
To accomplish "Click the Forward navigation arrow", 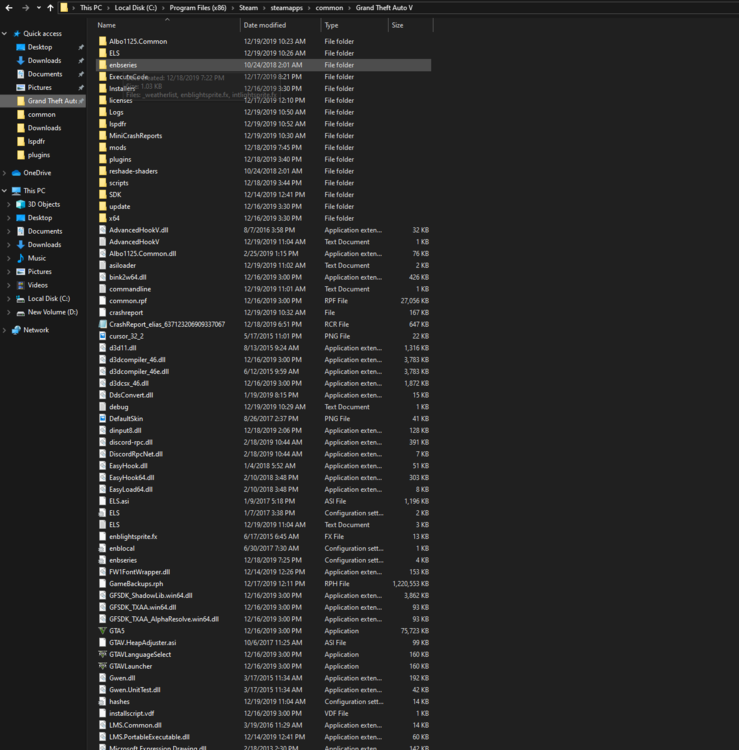I will [25, 8].
